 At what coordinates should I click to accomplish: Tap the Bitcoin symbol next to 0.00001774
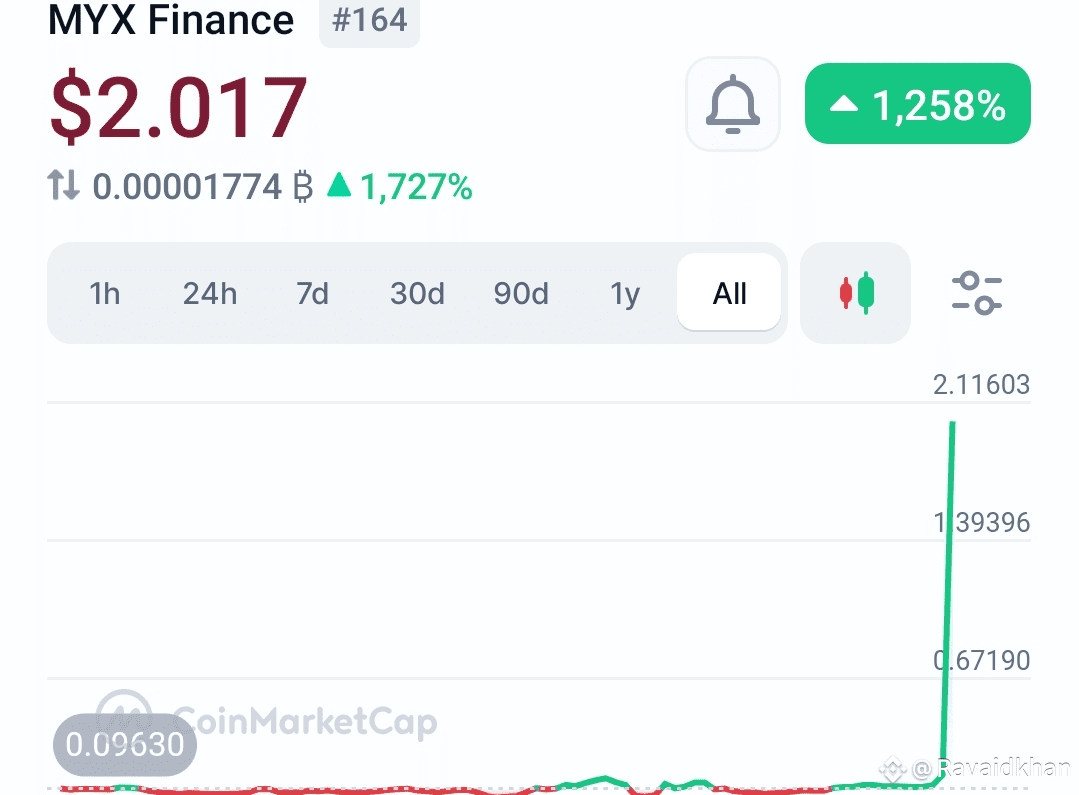[x=303, y=187]
